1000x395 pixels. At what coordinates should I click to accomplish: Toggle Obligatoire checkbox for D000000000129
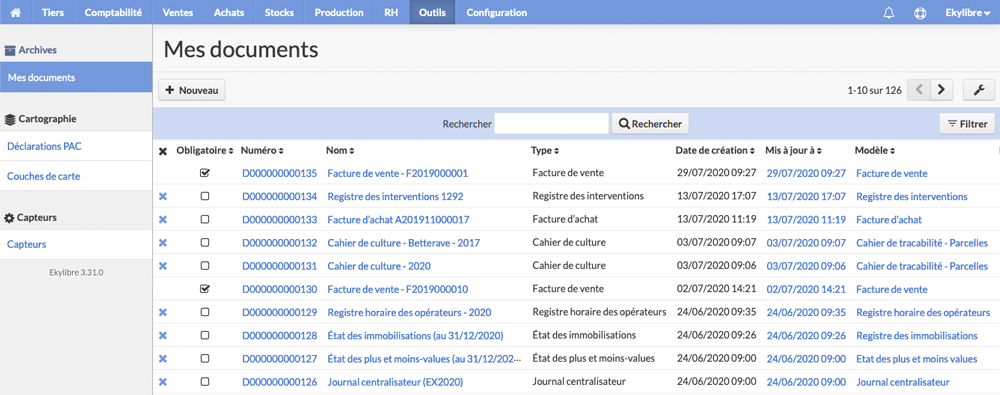tap(205, 313)
